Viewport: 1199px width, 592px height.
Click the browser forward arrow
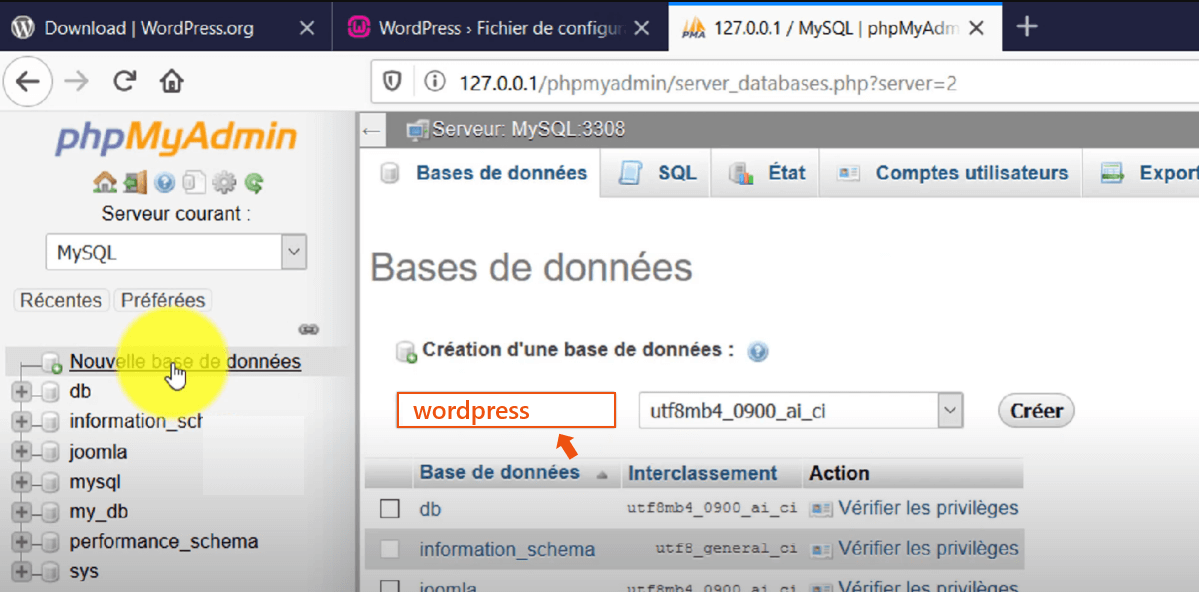76,81
